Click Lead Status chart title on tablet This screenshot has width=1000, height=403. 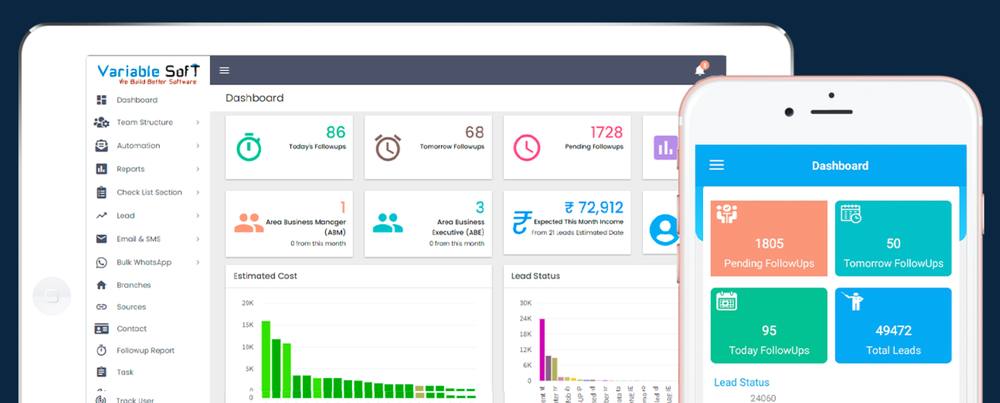coord(536,276)
